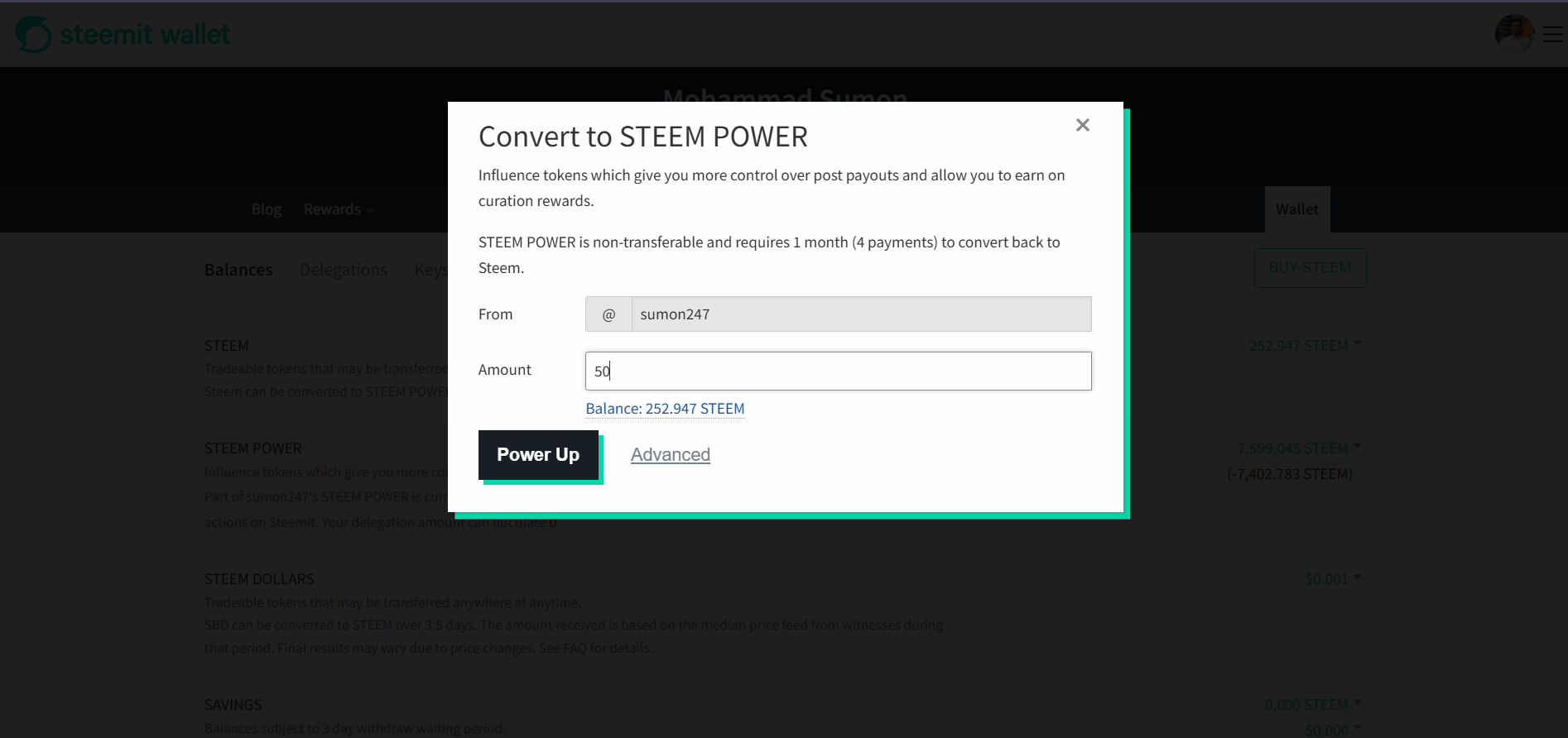1568x738 pixels.
Task: Open the user avatar profile picture
Action: pos(1514,34)
